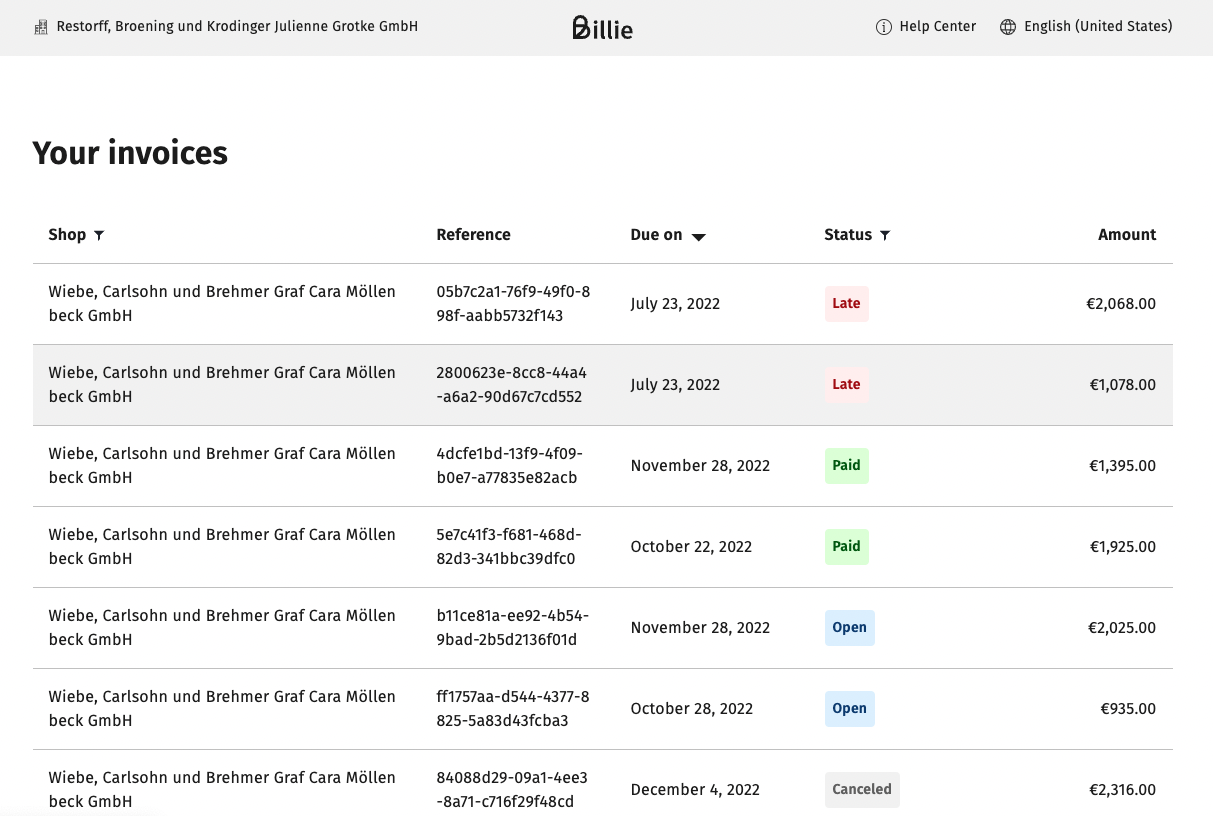Click the Late badge for the €2,068.00 invoice

click(x=846, y=304)
